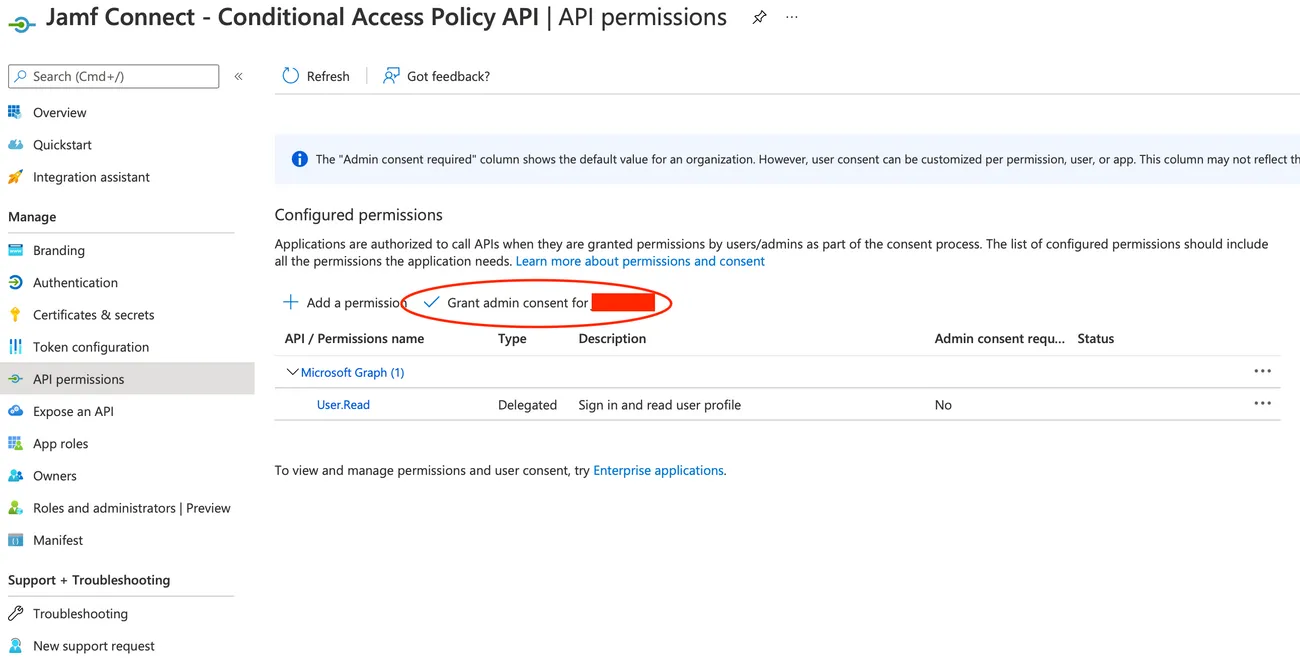The width and height of the screenshot is (1300, 661).
Task: Click the Roles and administrators icon
Action: (x=15, y=508)
